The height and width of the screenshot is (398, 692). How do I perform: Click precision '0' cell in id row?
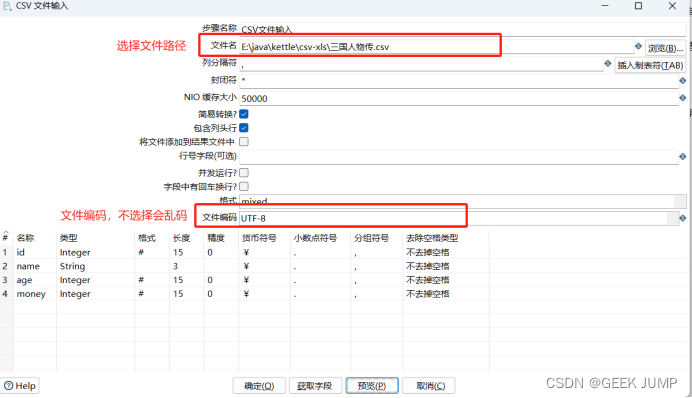pyautogui.click(x=221, y=252)
